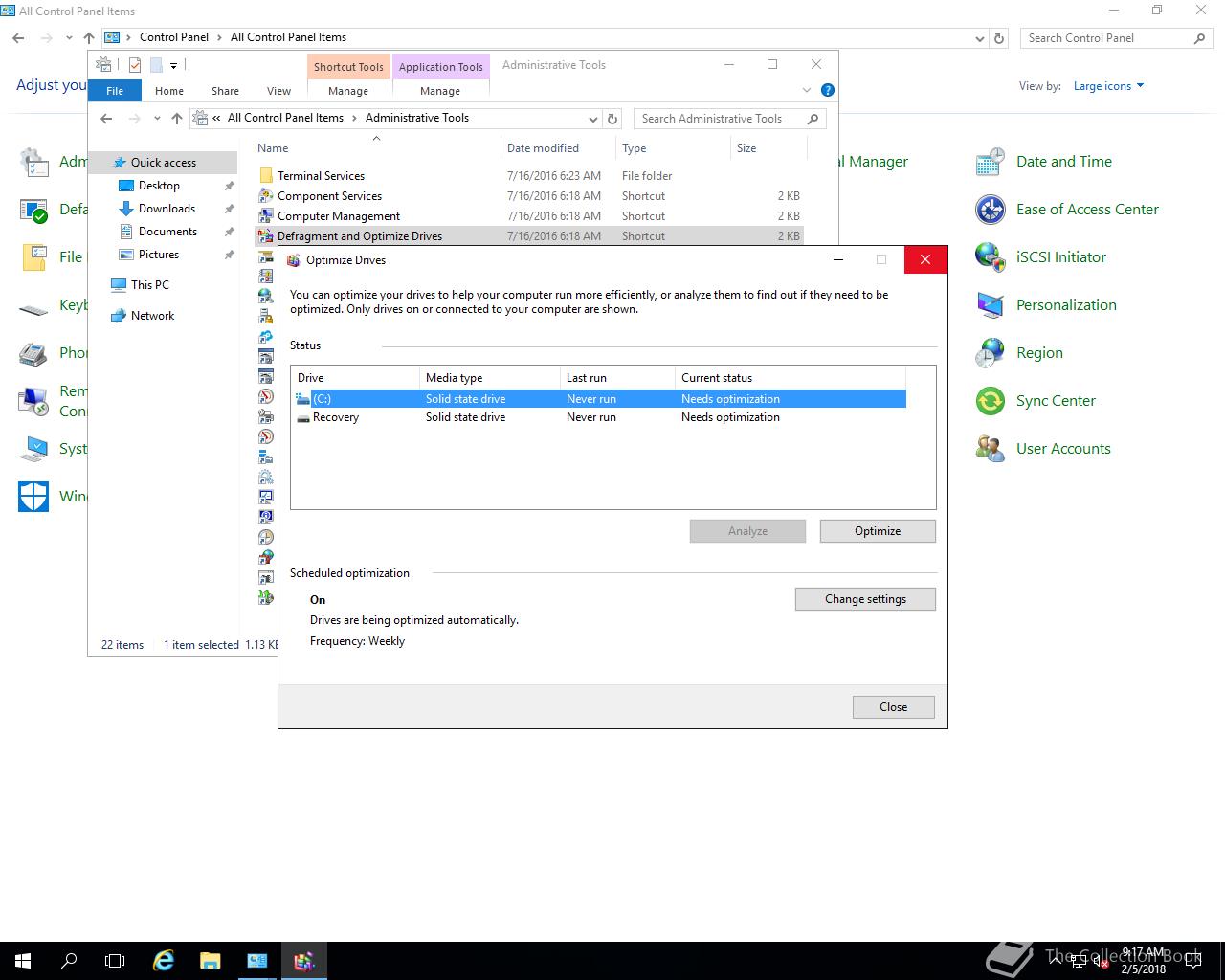Open the iSCSI Initiator icon

click(x=990, y=257)
